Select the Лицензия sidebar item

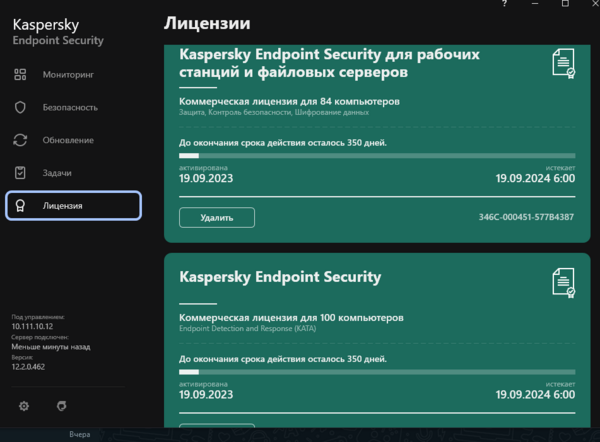click(x=73, y=205)
